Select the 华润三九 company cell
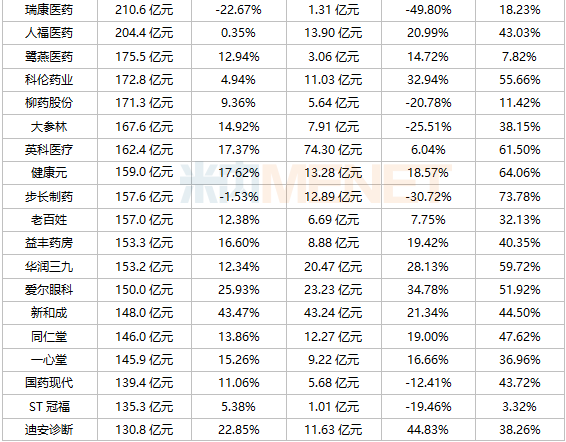The height and width of the screenshot is (442, 566). pos(49,266)
